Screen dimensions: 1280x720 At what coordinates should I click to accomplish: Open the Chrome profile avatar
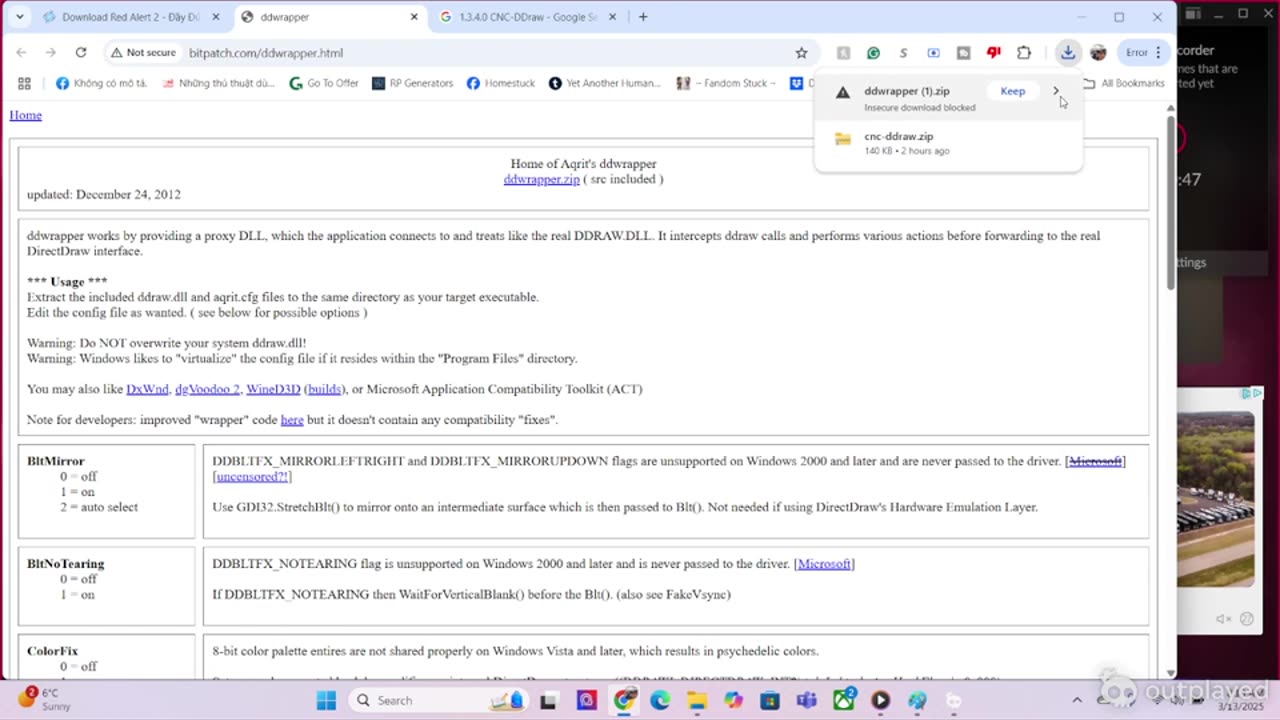click(x=1098, y=53)
